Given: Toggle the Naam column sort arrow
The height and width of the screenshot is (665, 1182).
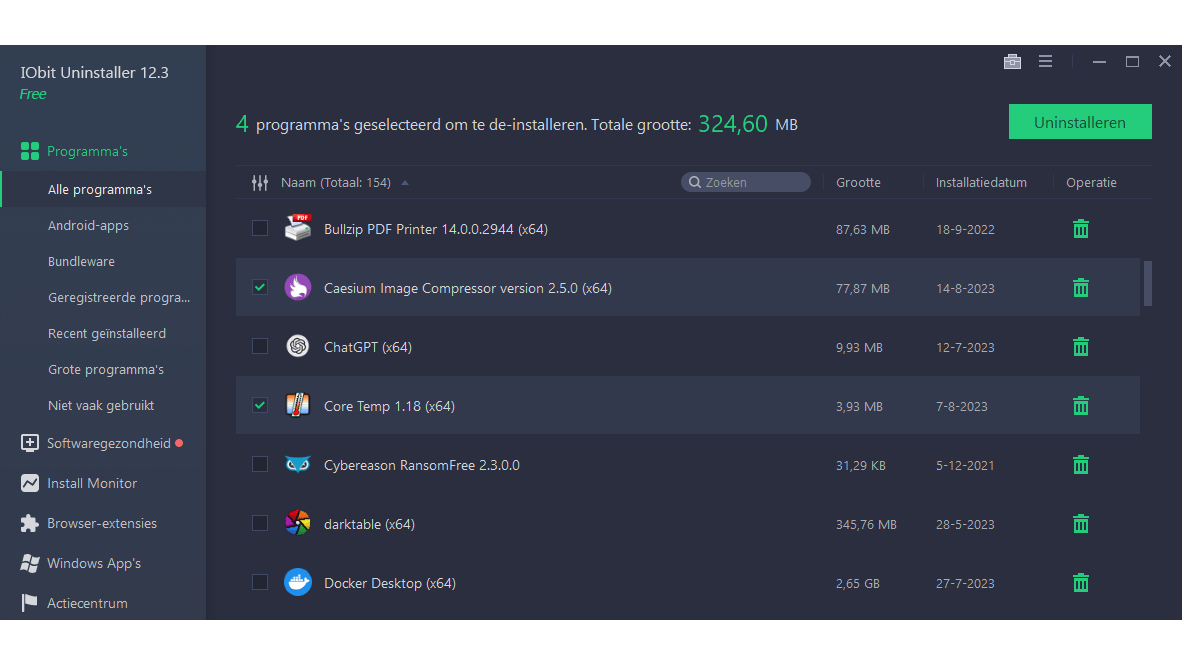Looking at the screenshot, I should [405, 183].
